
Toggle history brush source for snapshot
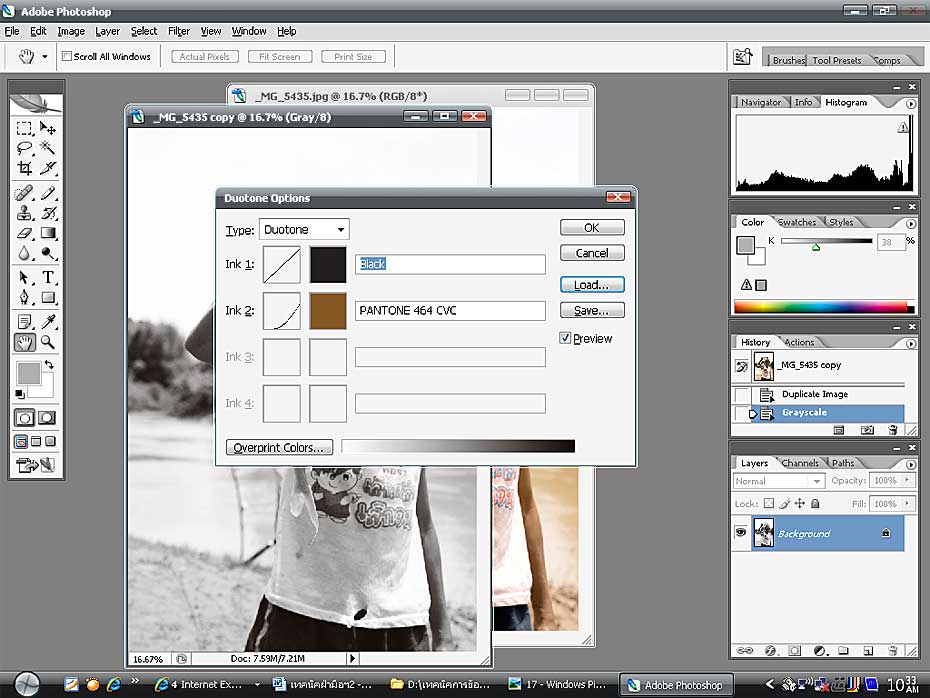coord(741,366)
